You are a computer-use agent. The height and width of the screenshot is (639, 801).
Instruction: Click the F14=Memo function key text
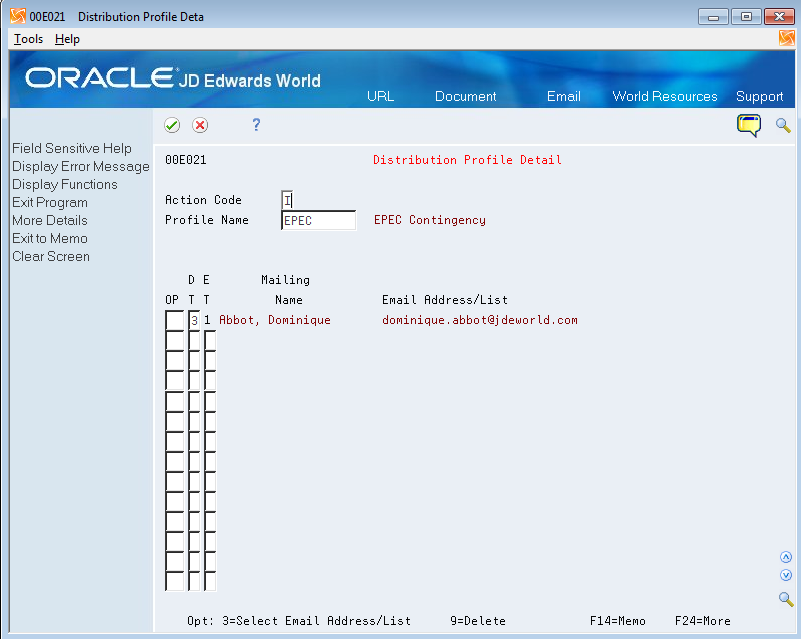pyautogui.click(x=618, y=621)
